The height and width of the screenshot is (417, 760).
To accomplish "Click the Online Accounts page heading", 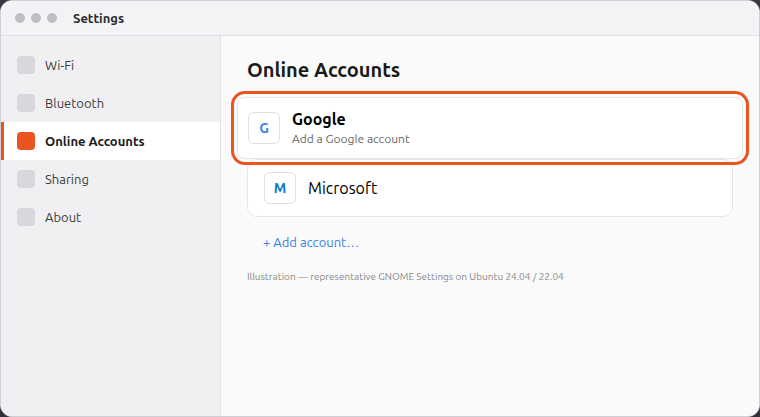I will coord(323,70).
